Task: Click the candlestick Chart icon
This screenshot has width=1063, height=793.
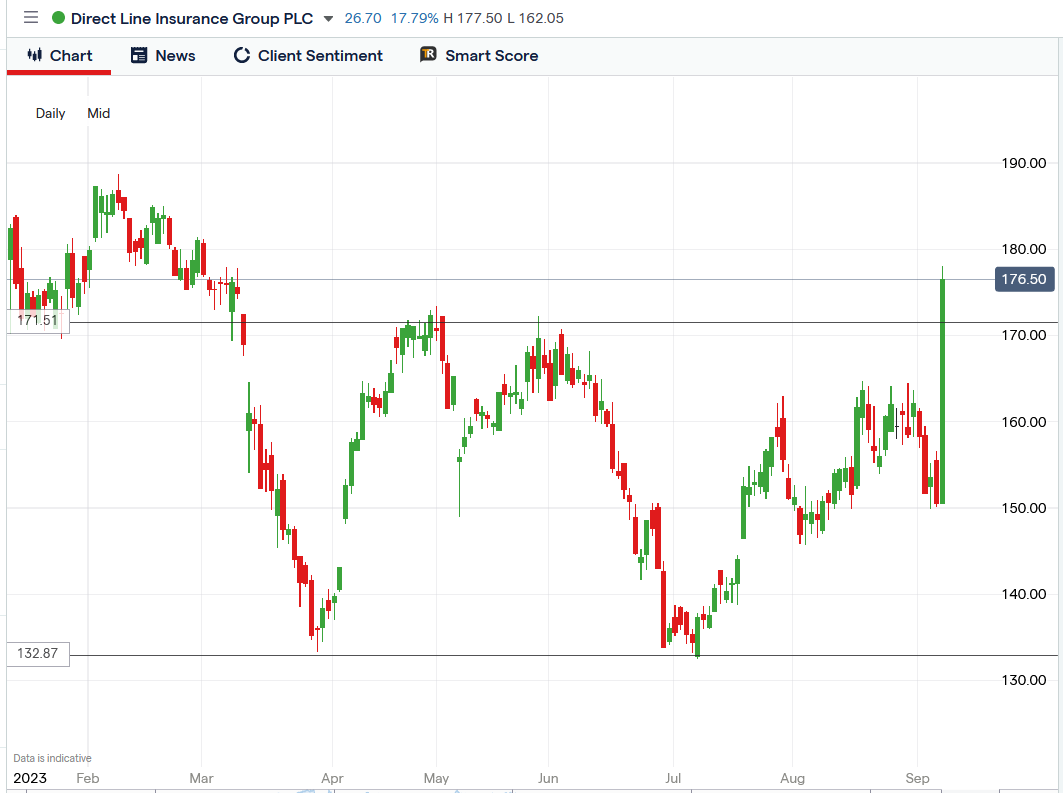Action: coord(35,55)
